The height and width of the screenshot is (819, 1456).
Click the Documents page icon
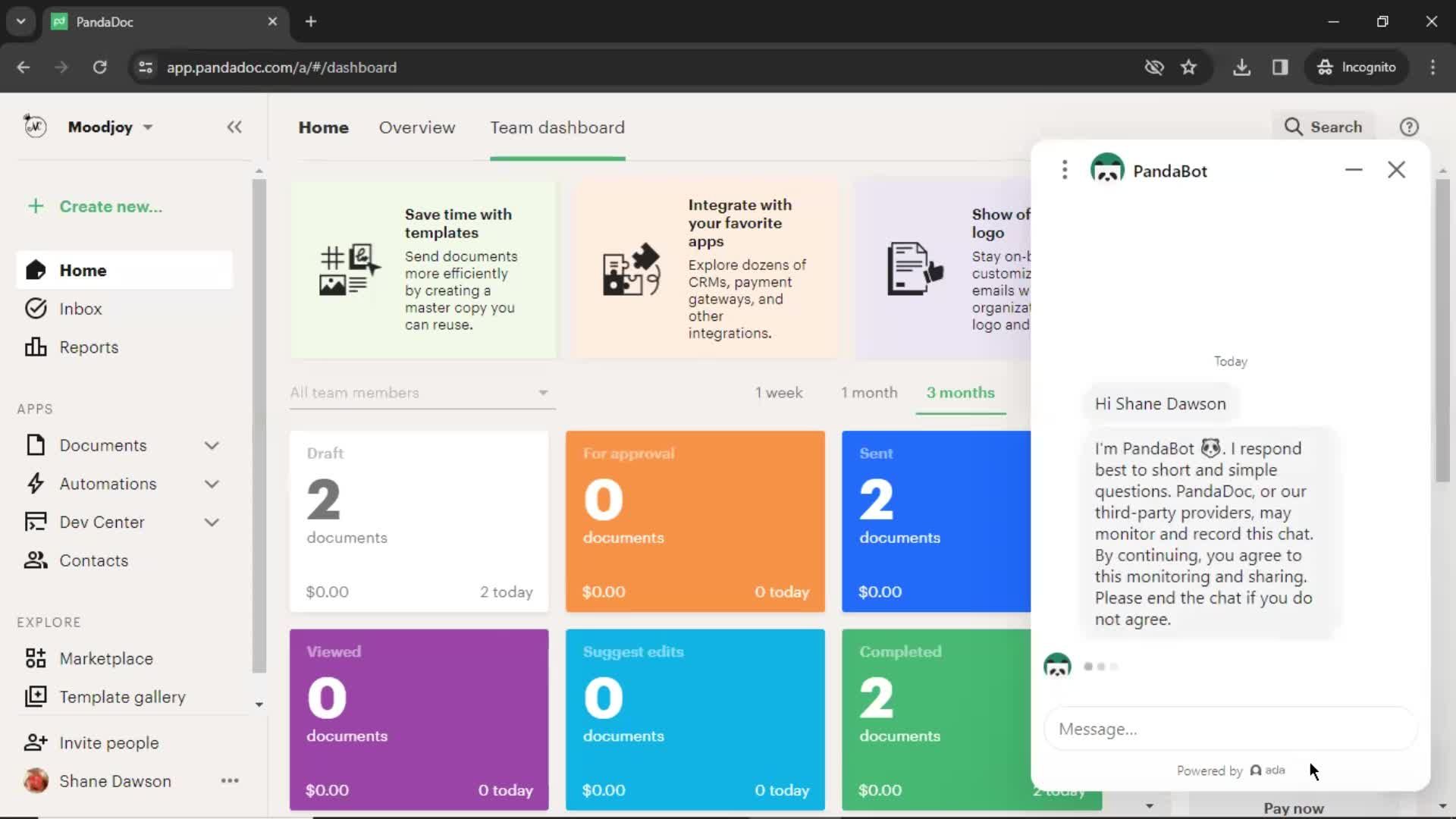[x=36, y=445]
